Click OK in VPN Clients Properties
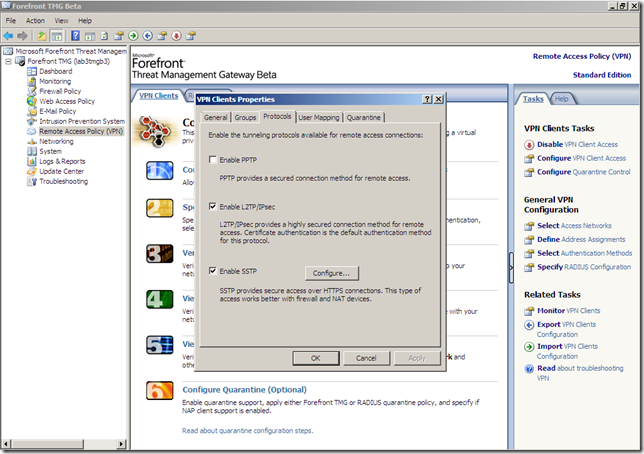 coord(316,358)
